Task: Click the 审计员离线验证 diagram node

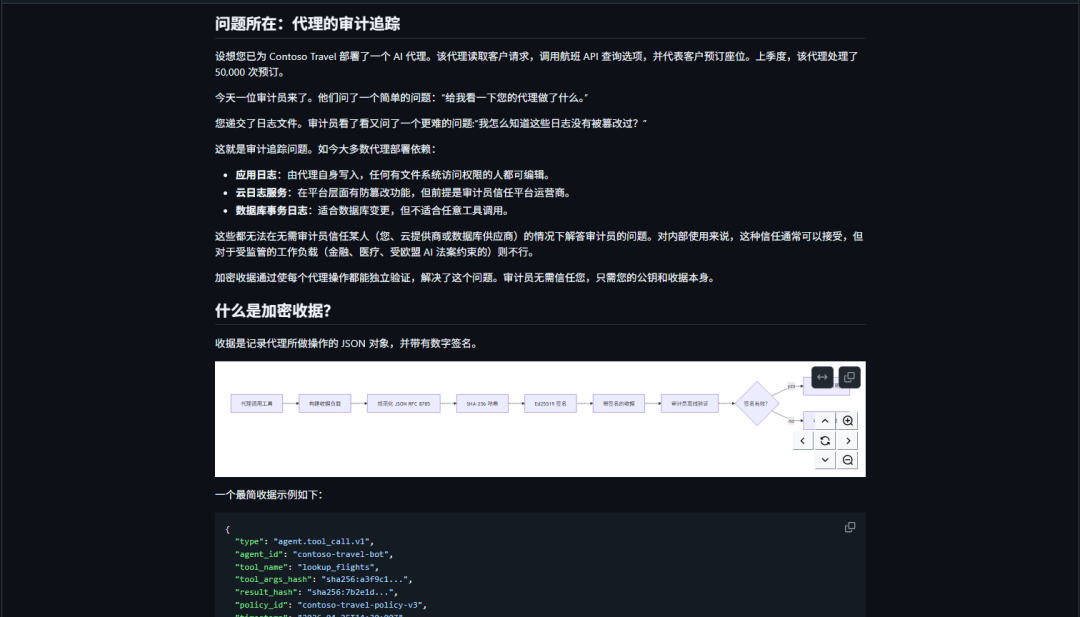Action: (x=689, y=404)
